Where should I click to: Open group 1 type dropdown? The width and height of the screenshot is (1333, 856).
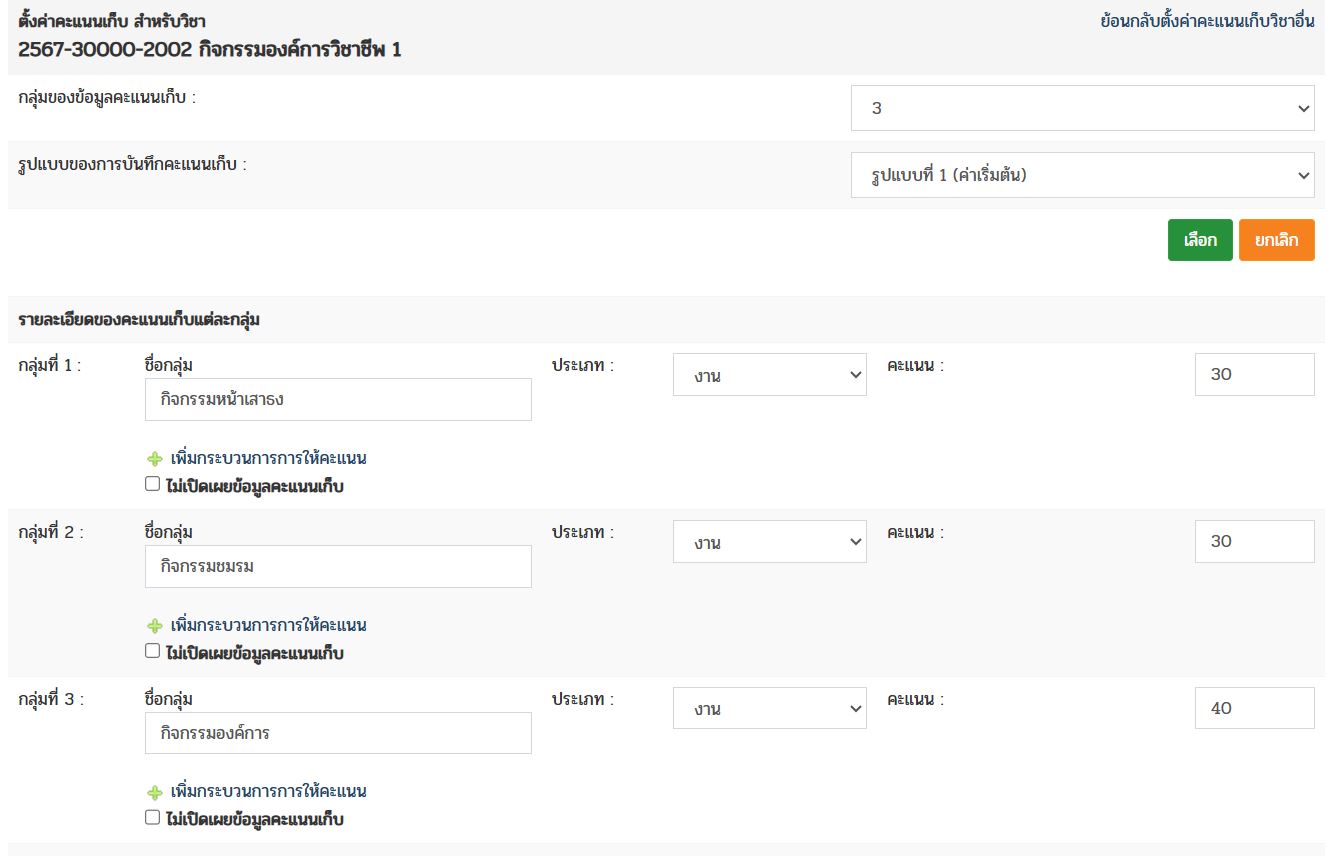tap(769, 375)
